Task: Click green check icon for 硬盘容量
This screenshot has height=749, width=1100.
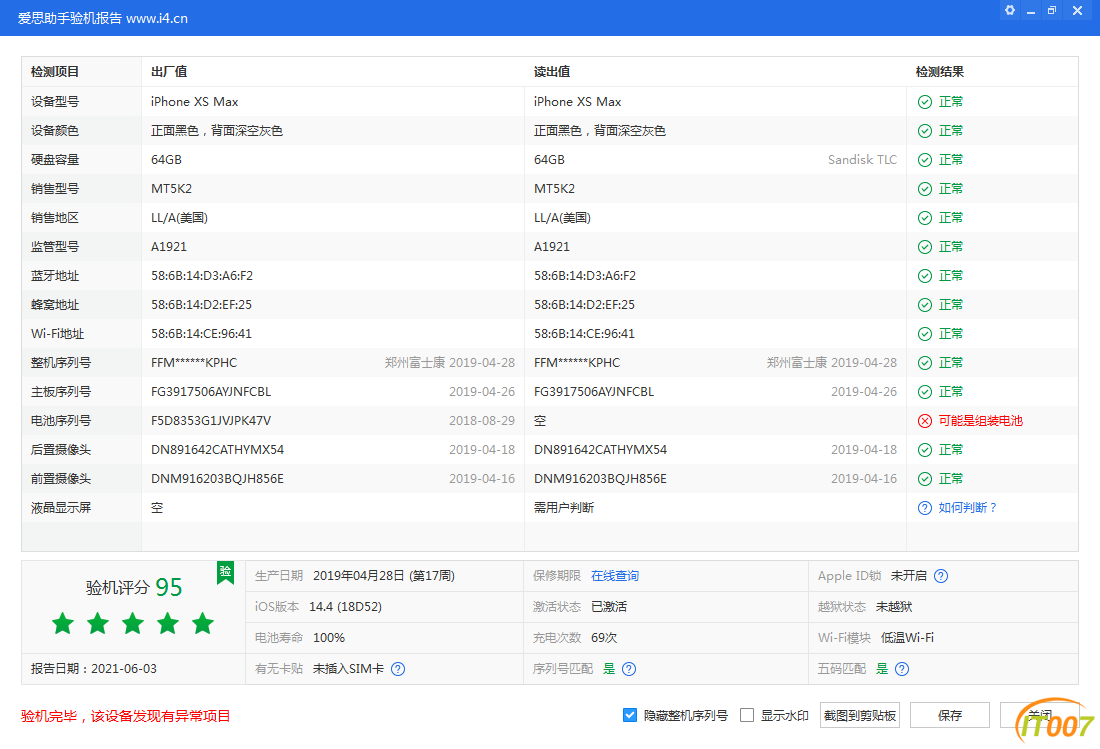Action: (925, 160)
